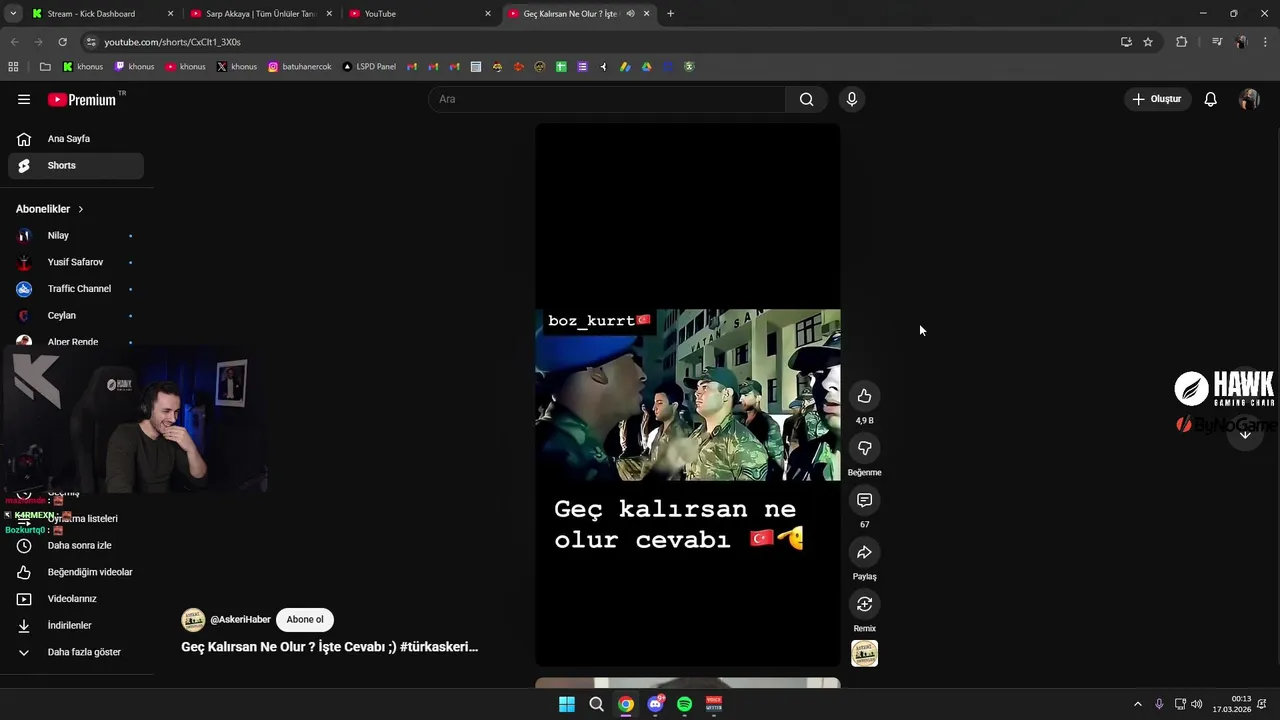Open volume control in tray

click(1197, 704)
